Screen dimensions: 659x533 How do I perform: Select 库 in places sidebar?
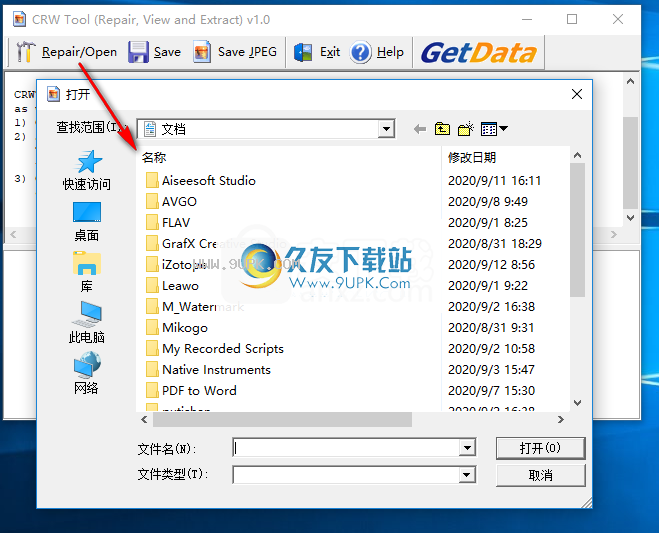pos(87,272)
